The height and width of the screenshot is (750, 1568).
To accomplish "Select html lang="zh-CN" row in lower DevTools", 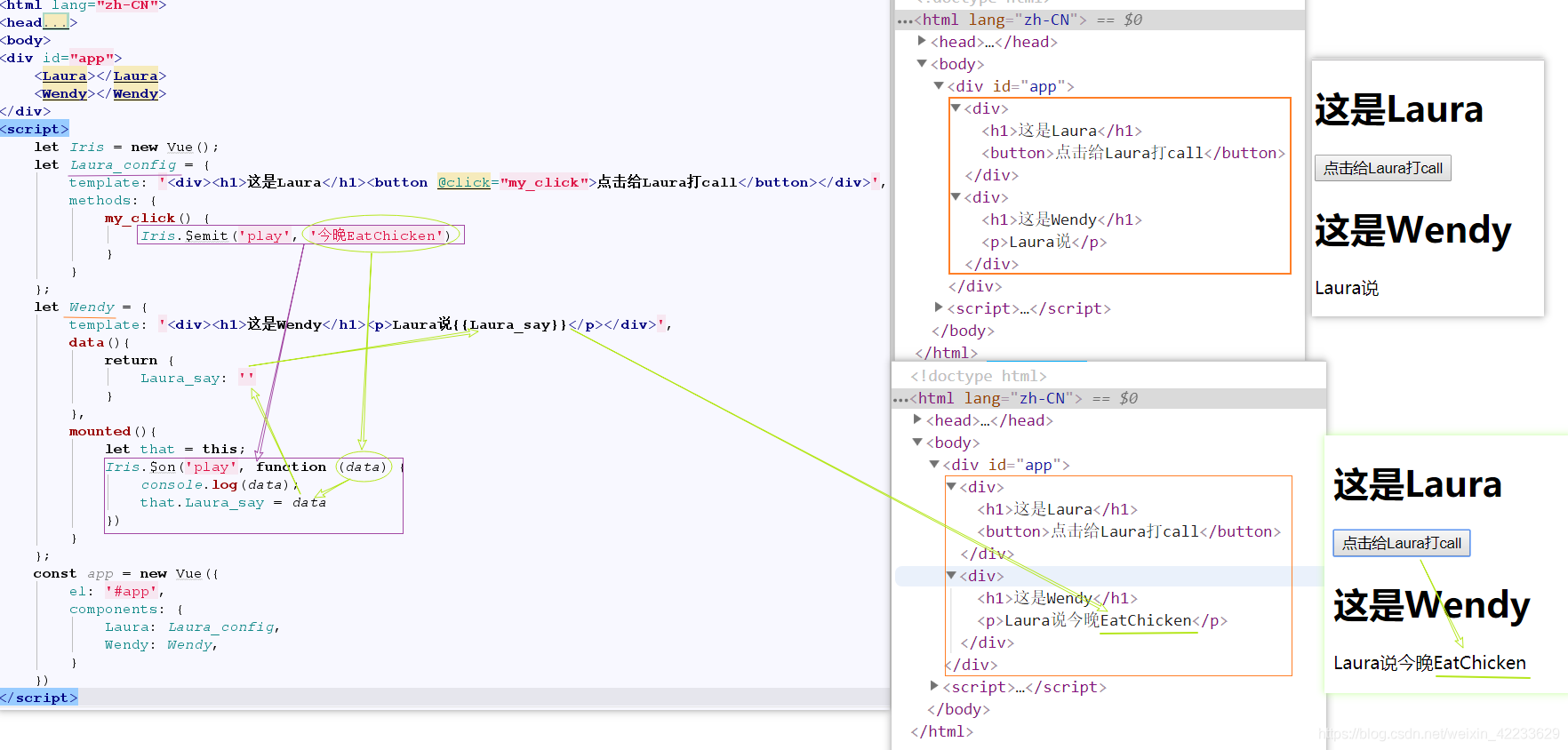I will point(1108,398).
